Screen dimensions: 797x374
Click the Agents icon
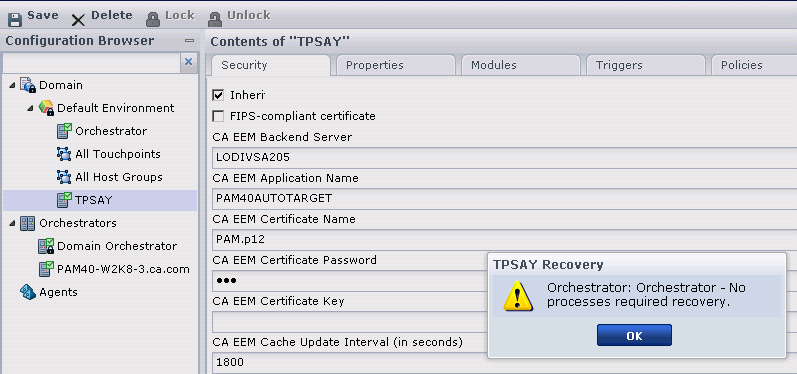click(27, 292)
